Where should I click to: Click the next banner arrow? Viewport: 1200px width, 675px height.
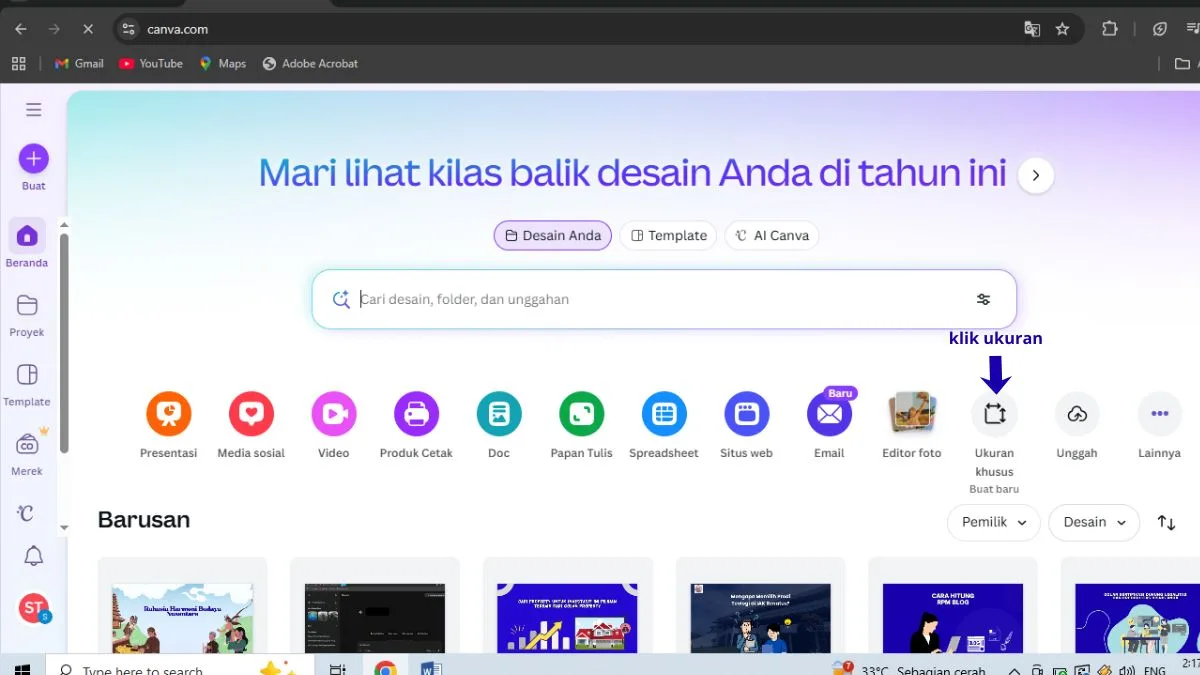coord(1035,176)
